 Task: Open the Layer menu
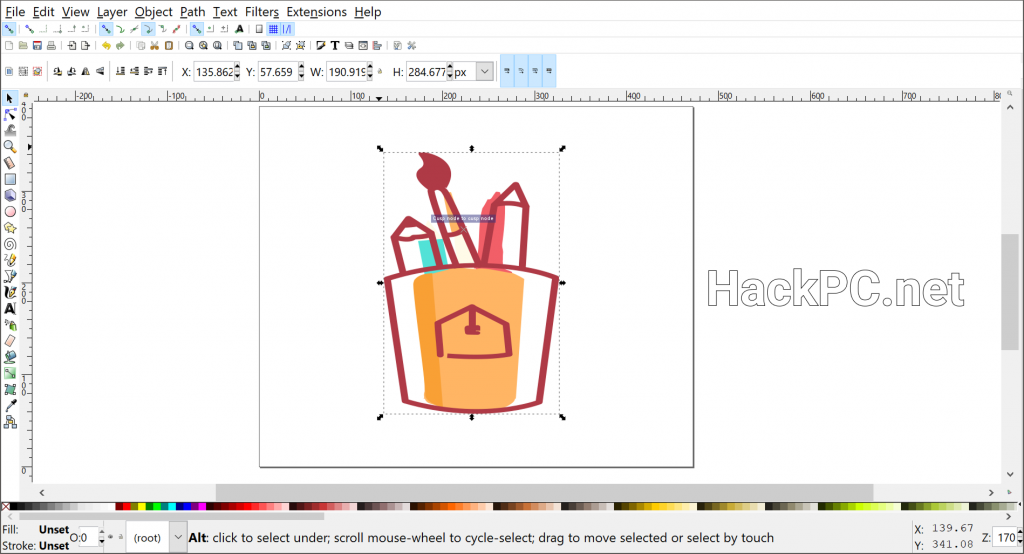coord(112,12)
